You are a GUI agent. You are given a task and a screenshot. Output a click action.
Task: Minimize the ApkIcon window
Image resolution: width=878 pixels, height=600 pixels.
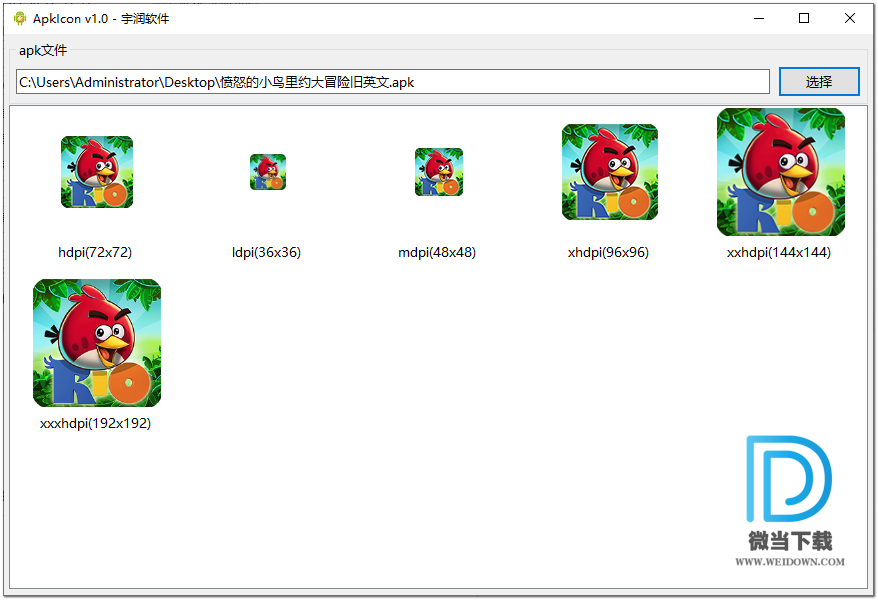point(758,18)
